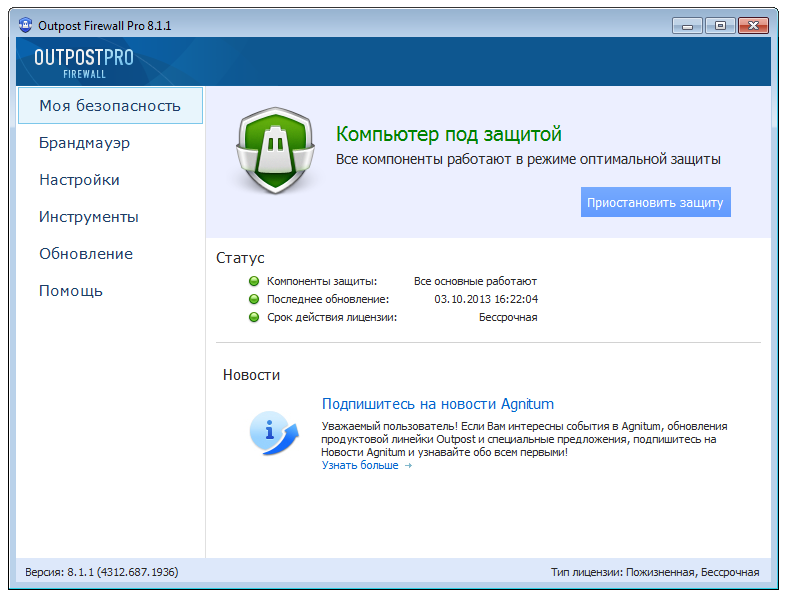Open the Инструменты section
Viewport: 795px width, 596px height.
[x=89, y=217]
